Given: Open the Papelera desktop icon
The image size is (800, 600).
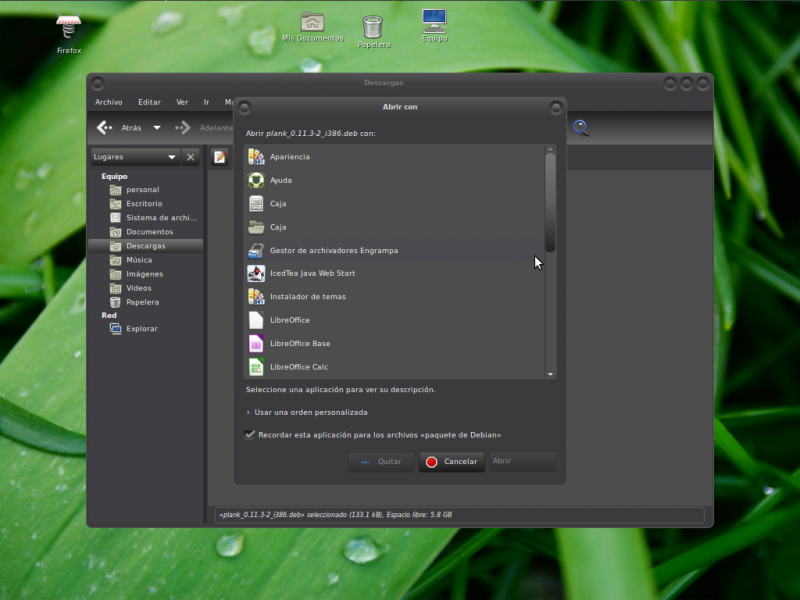Looking at the screenshot, I should 372,26.
